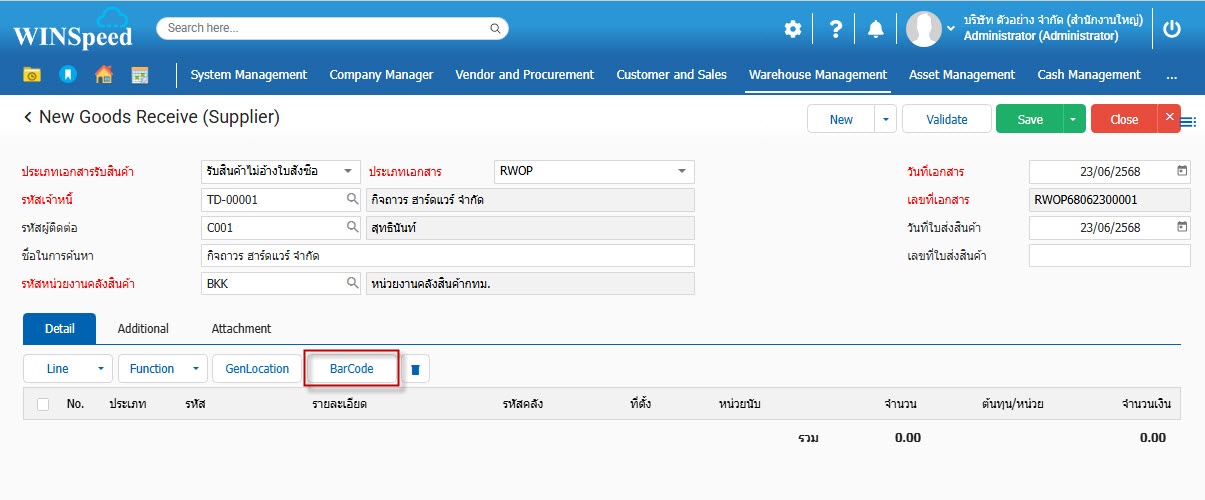Click the home icon in toolbar

point(103,75)
